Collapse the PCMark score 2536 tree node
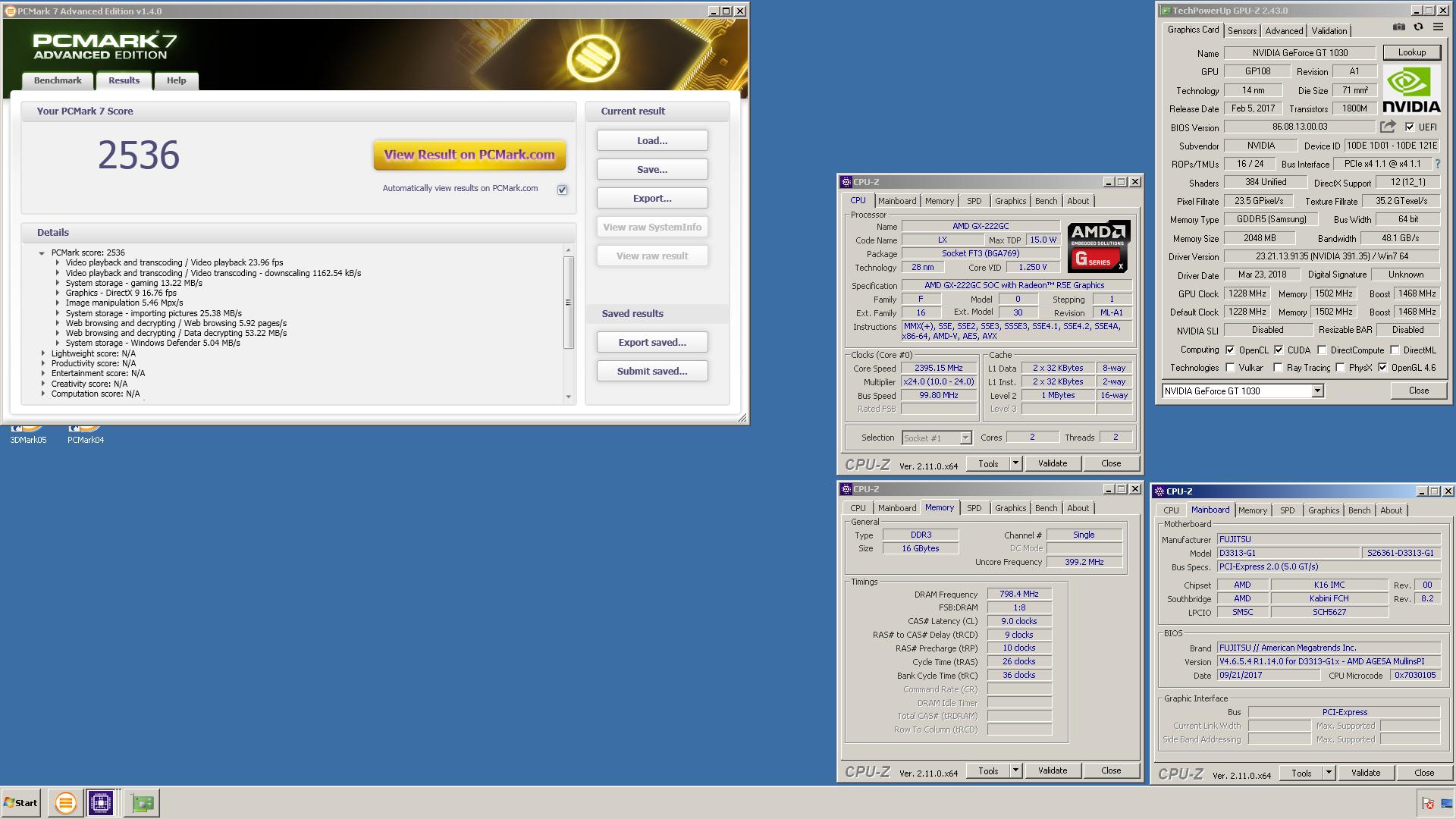 click(x=42, y=253)
